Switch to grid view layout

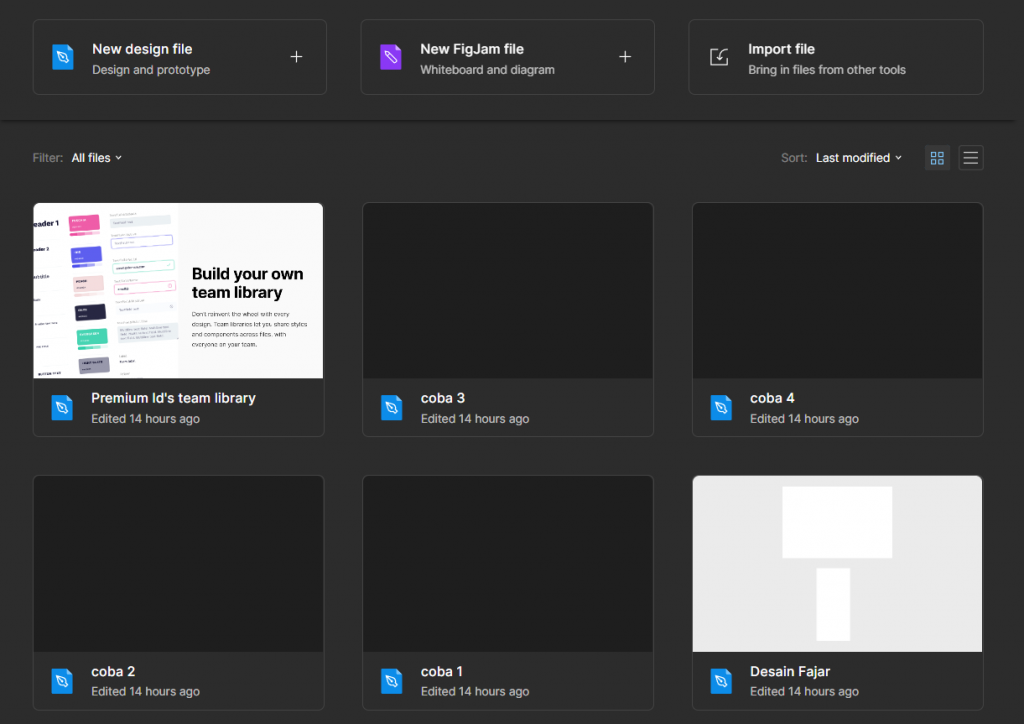pos(937,158)
